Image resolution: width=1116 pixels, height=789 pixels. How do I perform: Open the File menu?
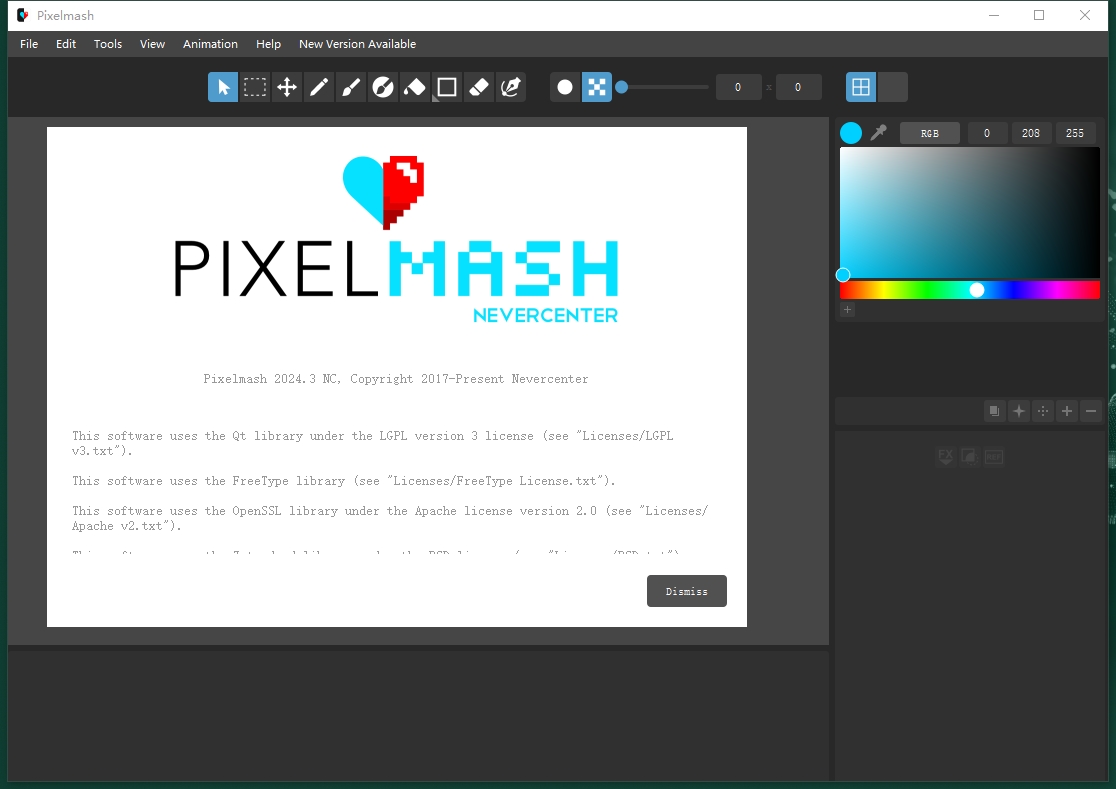pos(29,44)
